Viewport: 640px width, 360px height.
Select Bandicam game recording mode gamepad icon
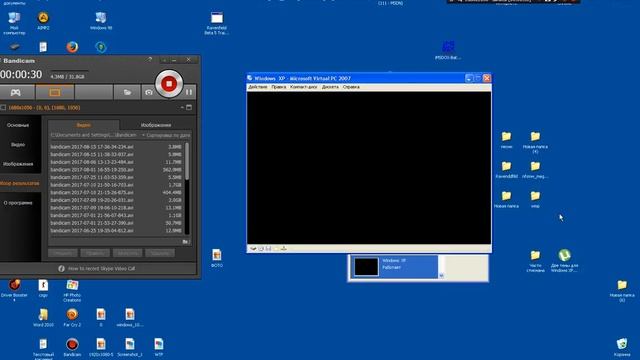click(16, 92)
